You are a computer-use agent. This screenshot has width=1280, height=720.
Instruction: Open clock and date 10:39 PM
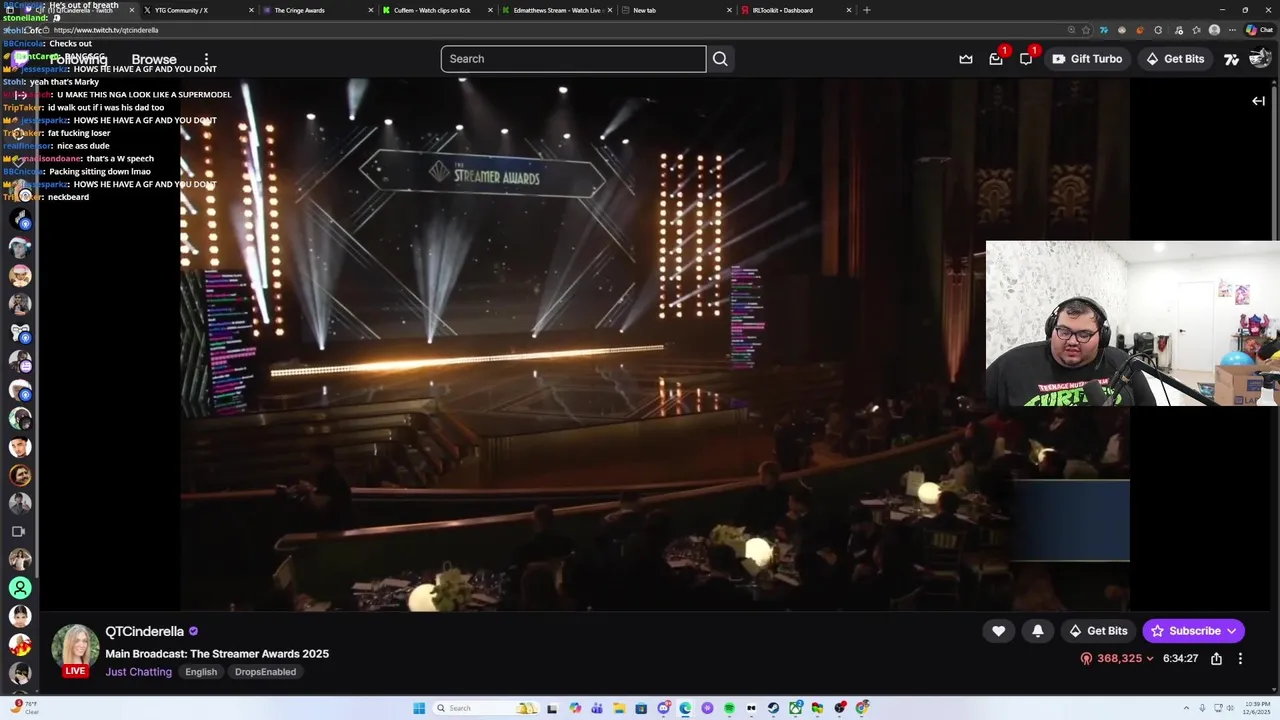click(x=1258, y=708)
